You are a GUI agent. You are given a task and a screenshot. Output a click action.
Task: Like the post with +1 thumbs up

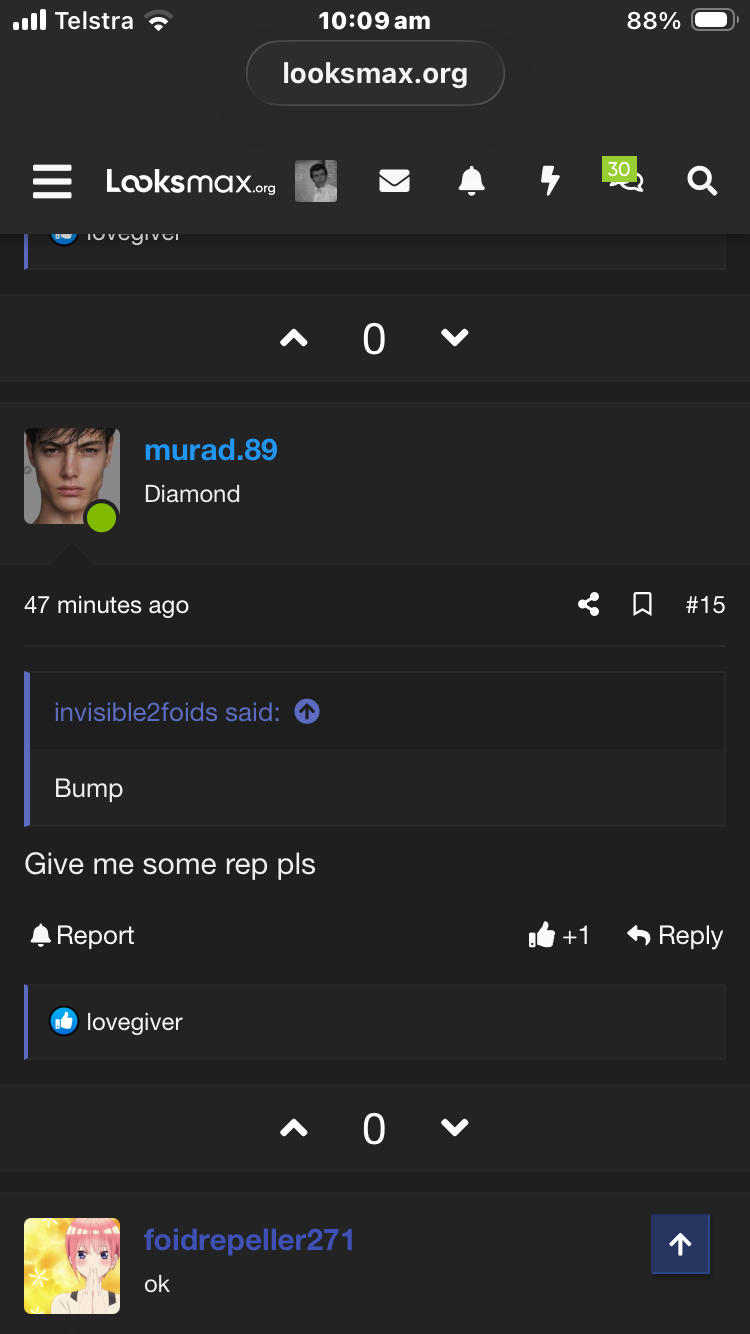(x=559, y=935)
